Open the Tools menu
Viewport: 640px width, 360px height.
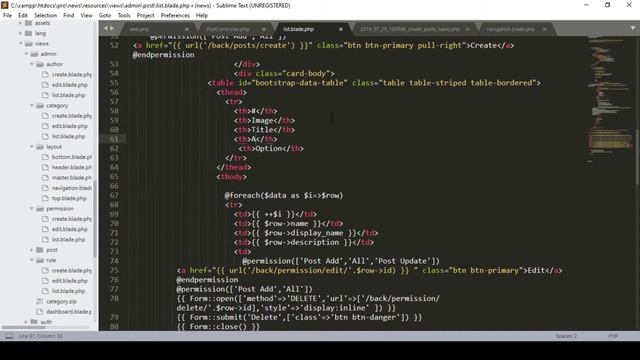coord(124,16)
